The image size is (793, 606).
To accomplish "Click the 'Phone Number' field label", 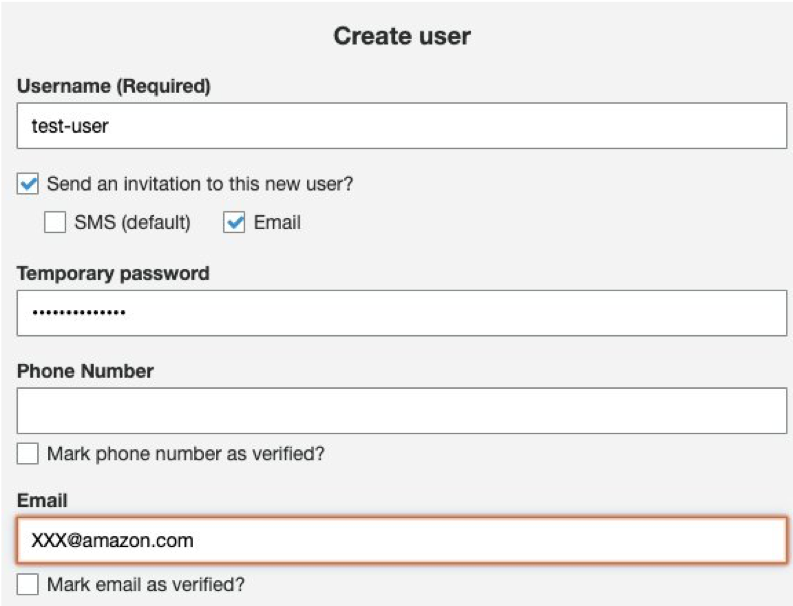I will pos(85,370).
